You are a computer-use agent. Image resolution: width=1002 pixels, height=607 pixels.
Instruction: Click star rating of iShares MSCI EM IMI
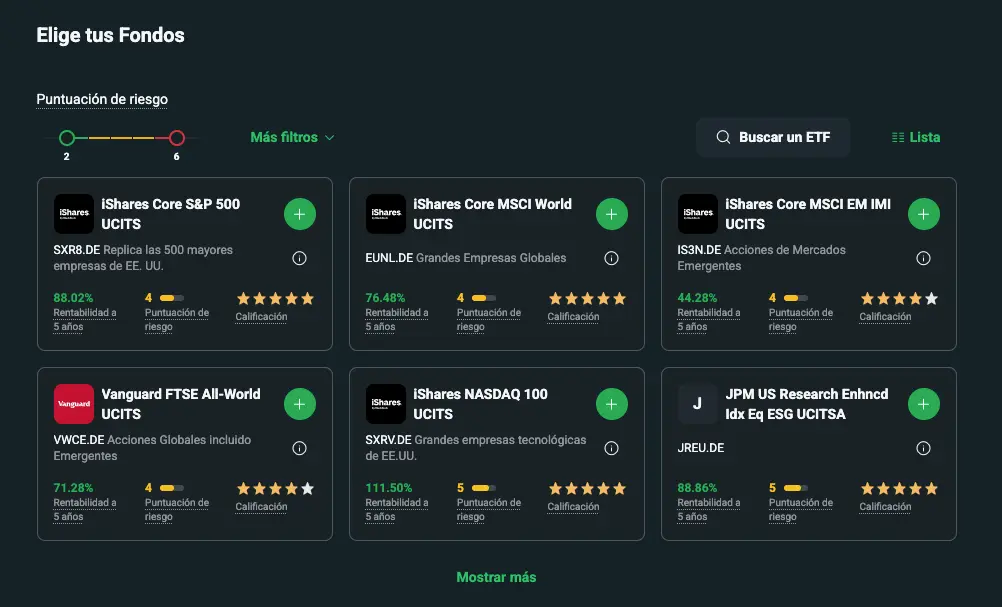coord(899,298)
